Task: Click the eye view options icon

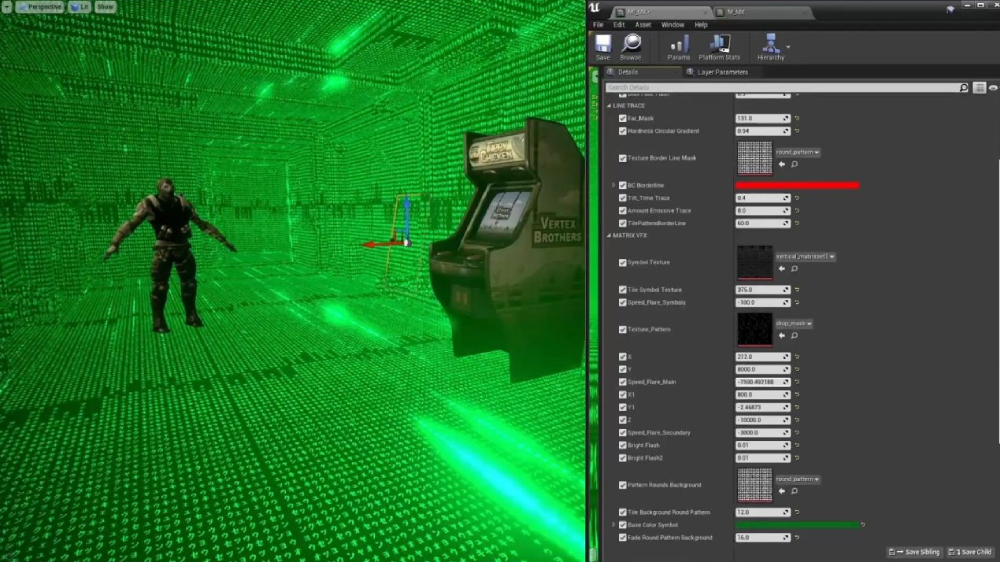Action: point(993,88)
